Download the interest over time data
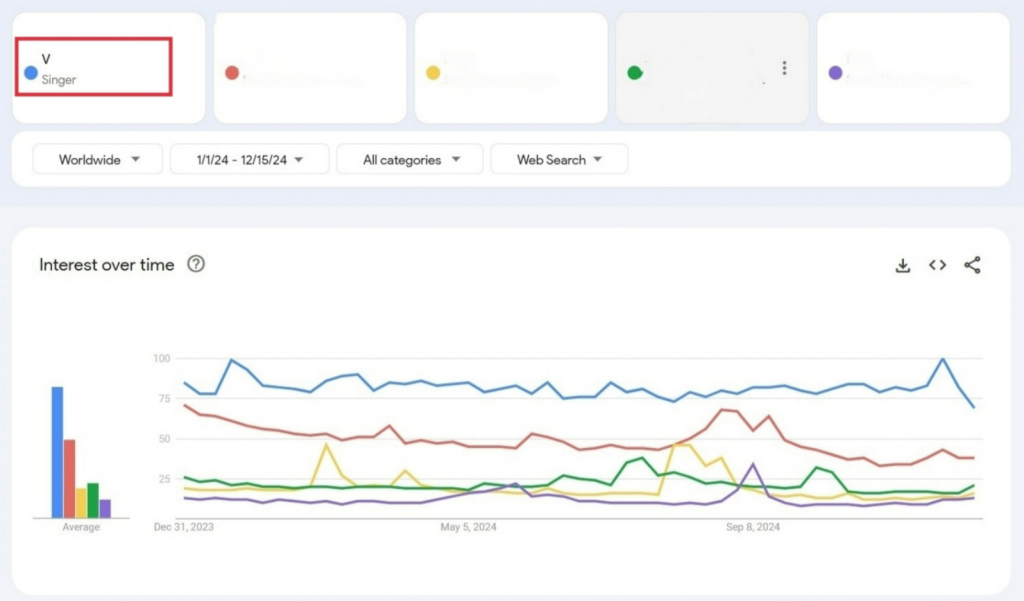The width and height of the screenshot is (1024, 601). [x=902, y=265]
